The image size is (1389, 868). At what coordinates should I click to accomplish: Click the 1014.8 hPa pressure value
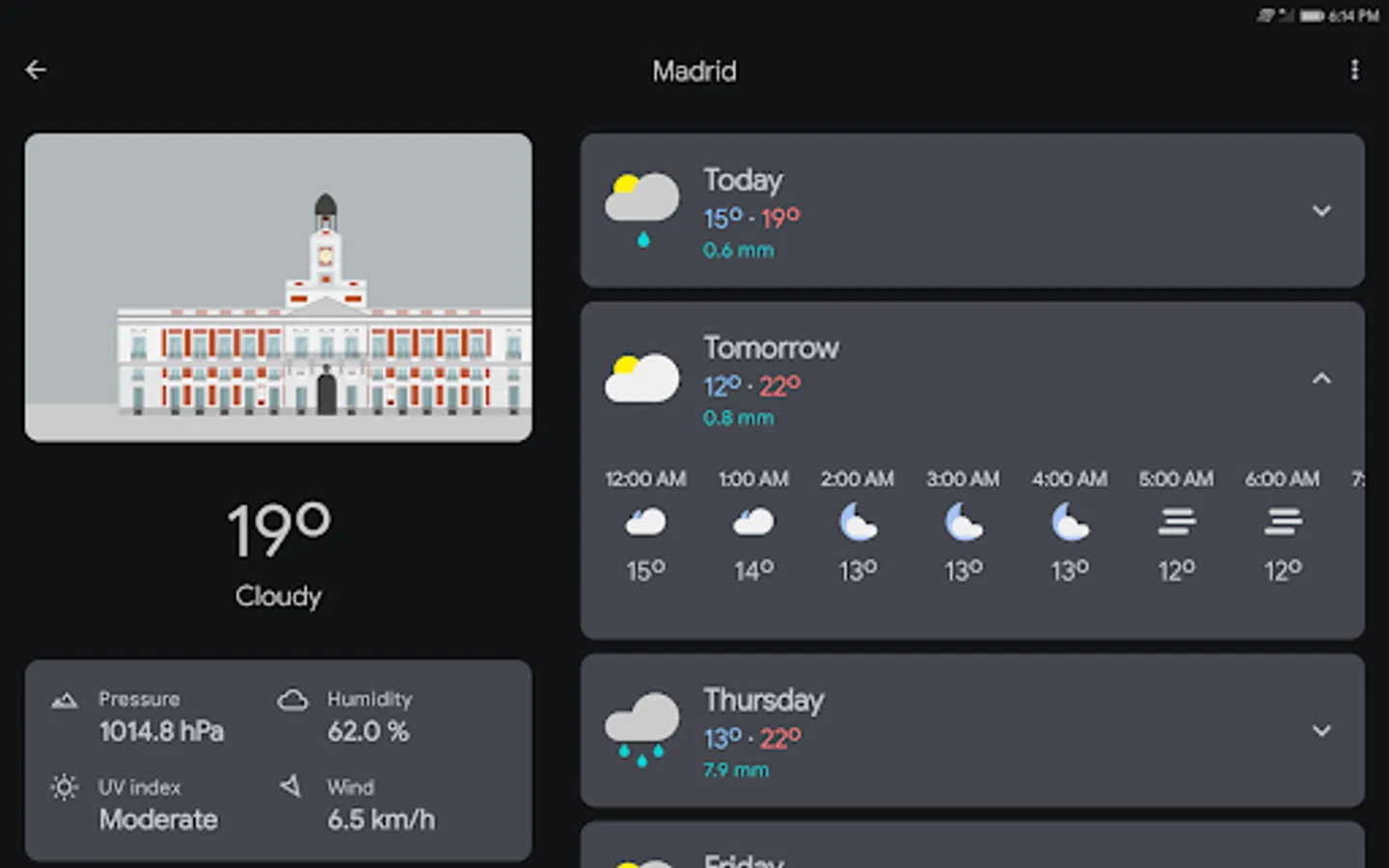tap(161, 732)
